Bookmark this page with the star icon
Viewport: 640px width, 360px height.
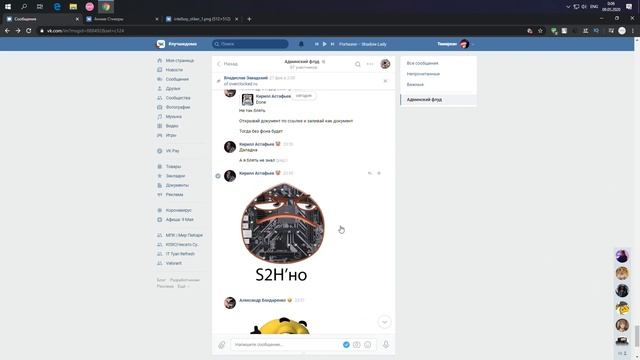(x=540, y=31)
